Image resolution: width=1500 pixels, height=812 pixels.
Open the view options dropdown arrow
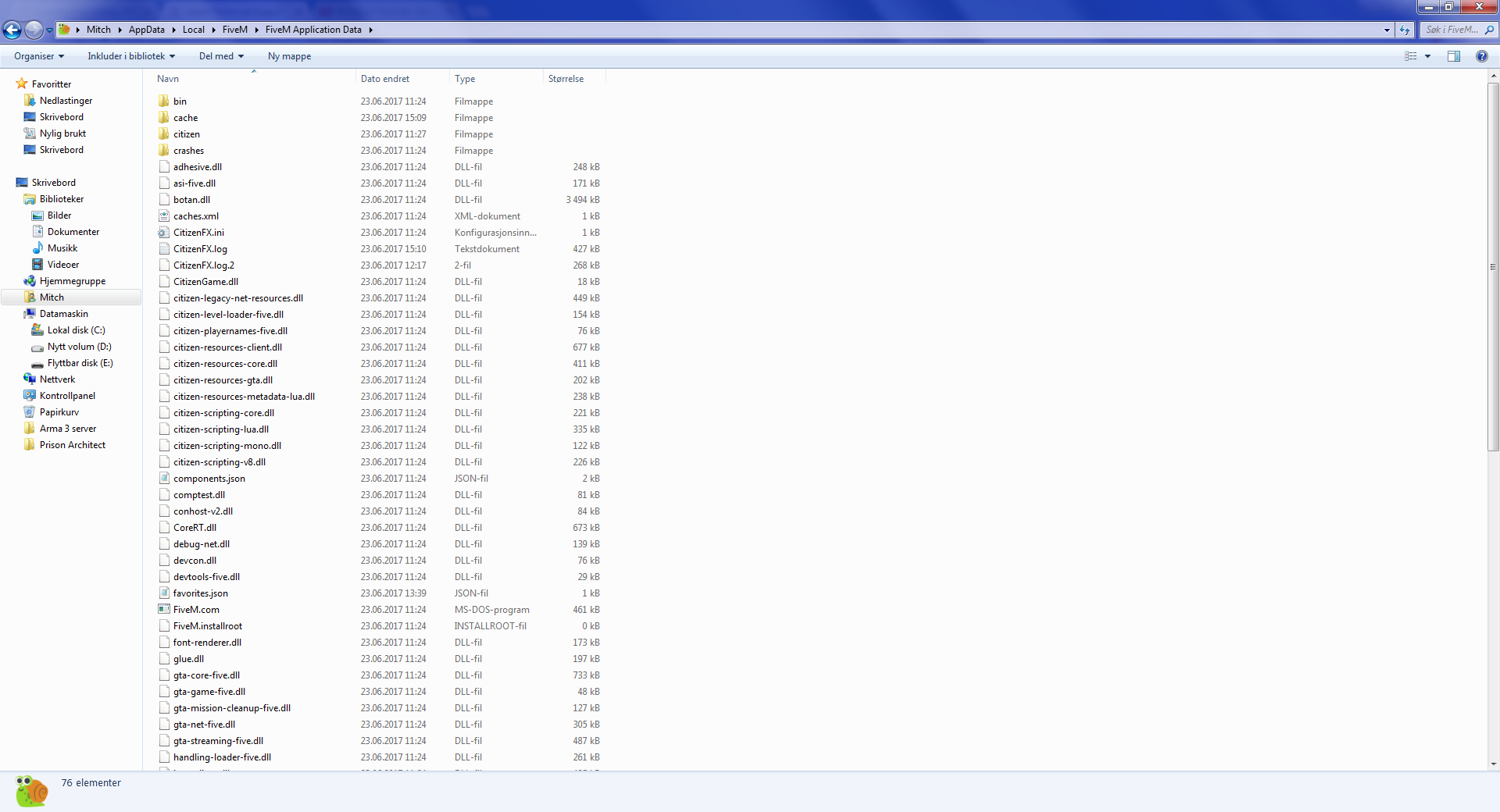pos(1427,56)
